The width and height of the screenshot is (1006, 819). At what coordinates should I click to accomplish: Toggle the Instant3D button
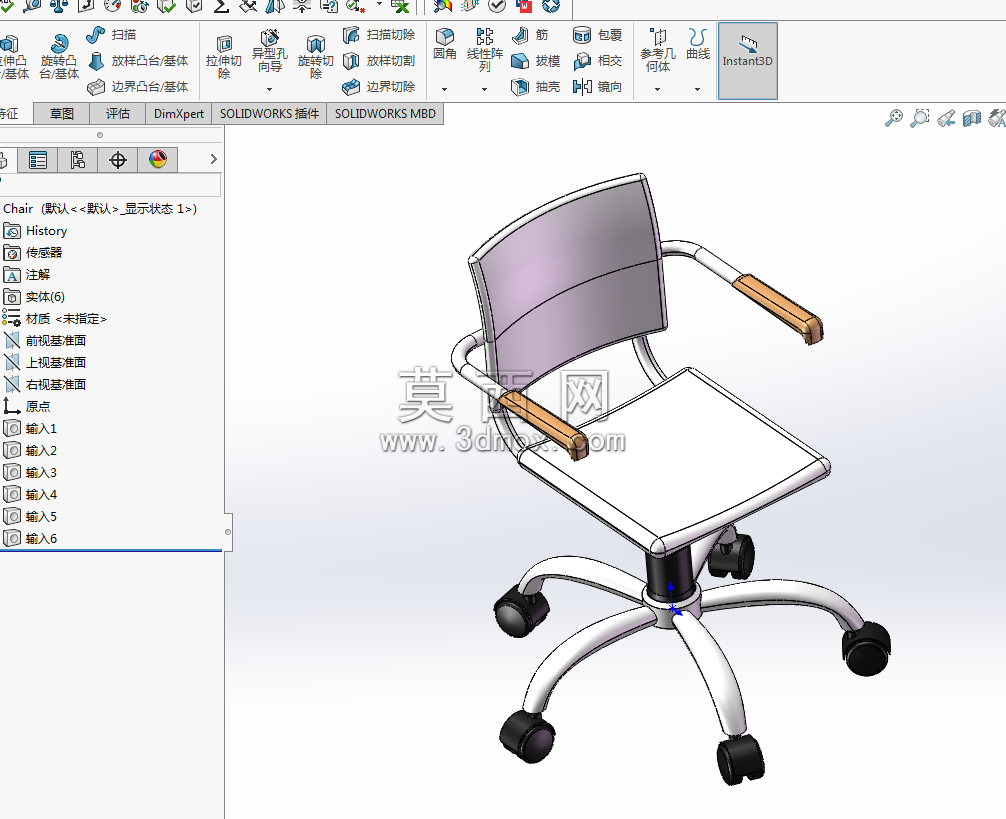click(x=747, y=61)
